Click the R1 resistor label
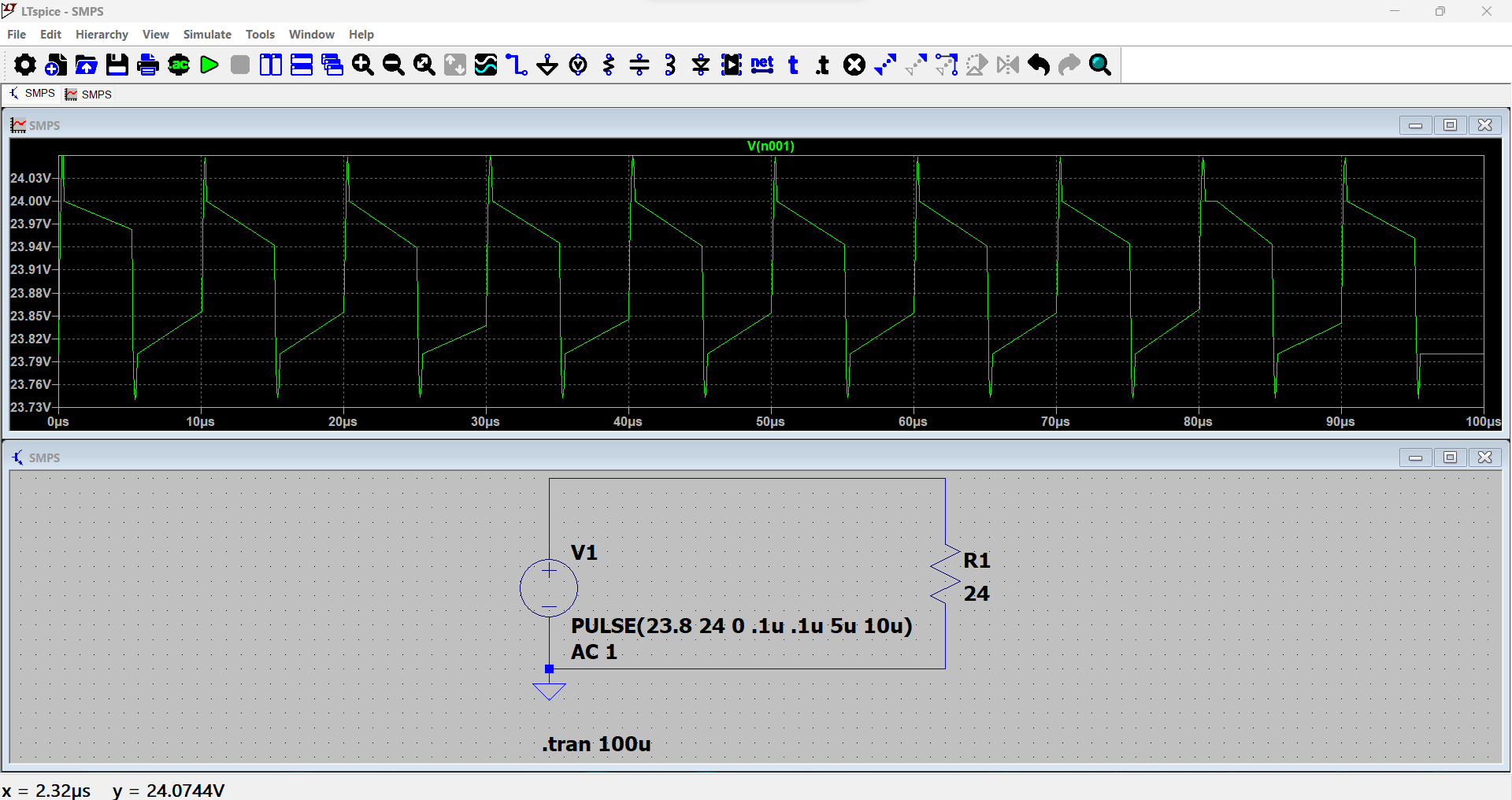Image resolution: width=1512 pixels, height=800 pixels. [976, 561]
